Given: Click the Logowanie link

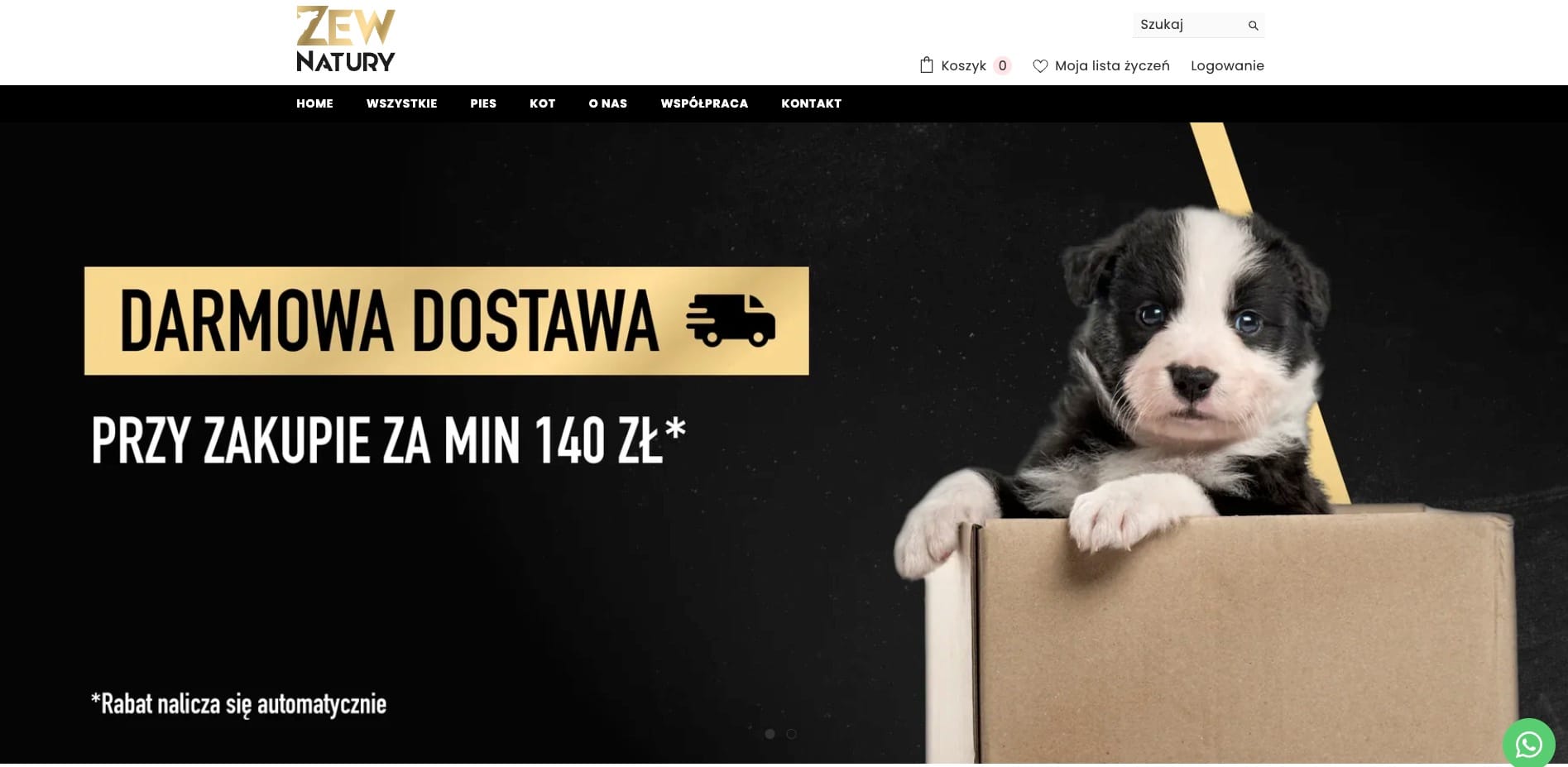Looking at the screenshot, I should pyautogui.click(x=1227, y=65).
